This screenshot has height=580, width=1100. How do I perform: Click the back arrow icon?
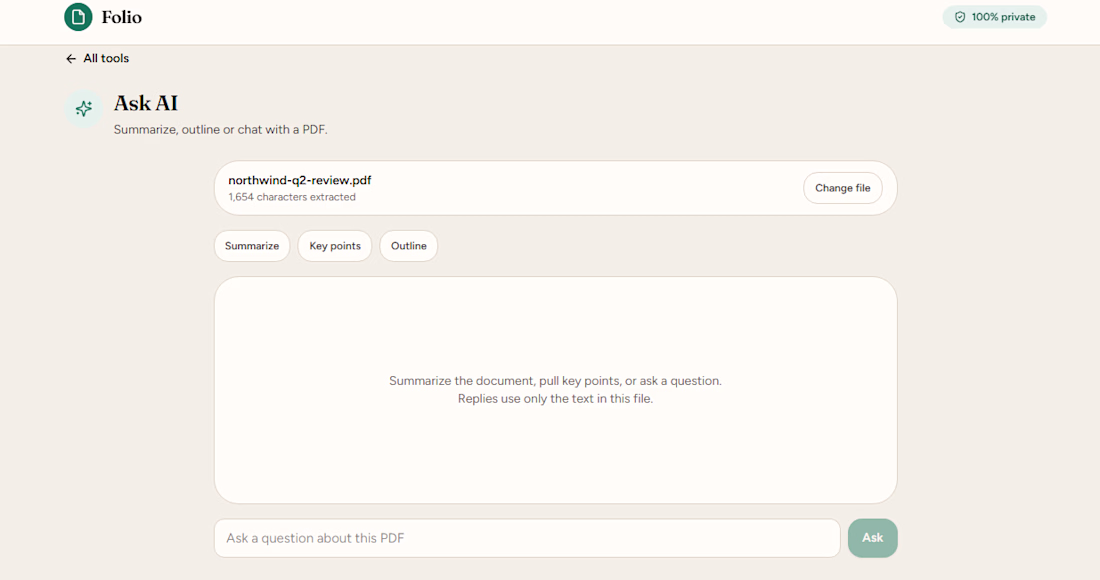pos(71,59)
